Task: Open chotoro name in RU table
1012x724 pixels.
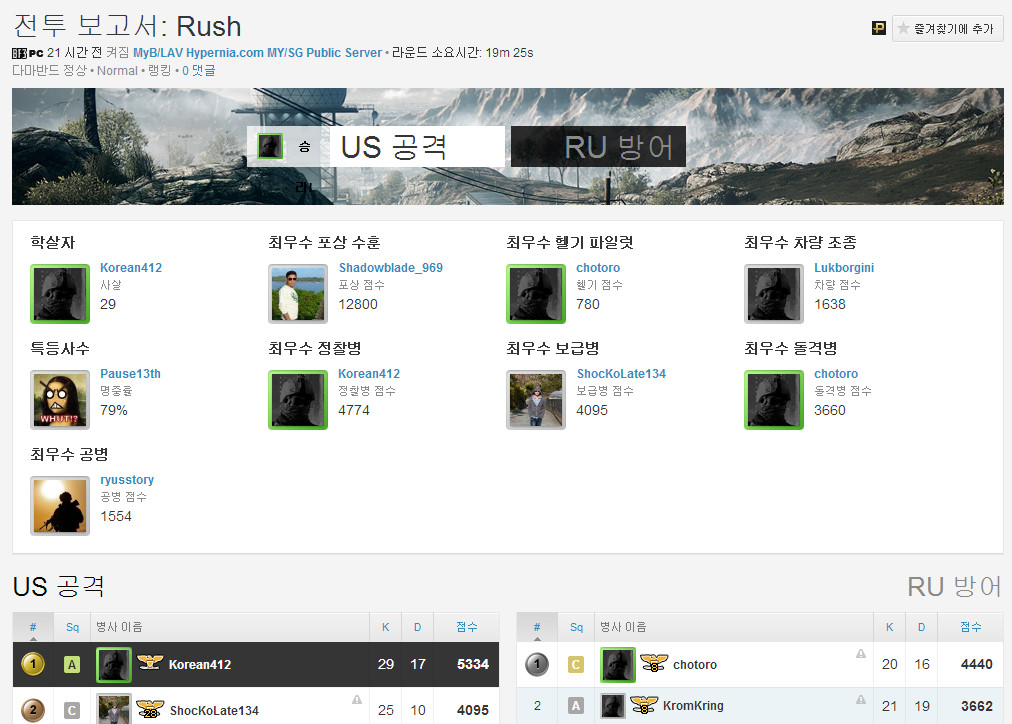Action: pyautogui.click(x=694, y=665)
